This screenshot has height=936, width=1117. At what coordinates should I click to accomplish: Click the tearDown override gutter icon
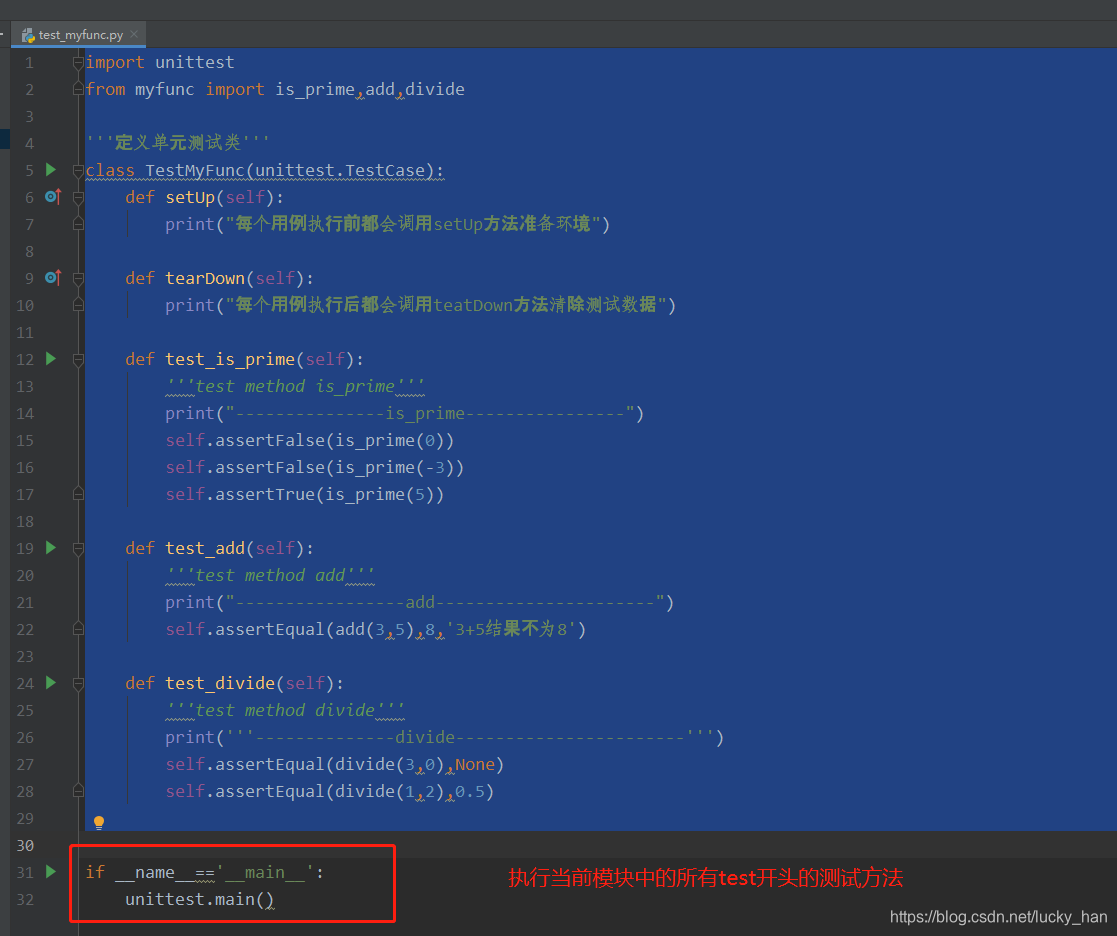coord(53,277)
